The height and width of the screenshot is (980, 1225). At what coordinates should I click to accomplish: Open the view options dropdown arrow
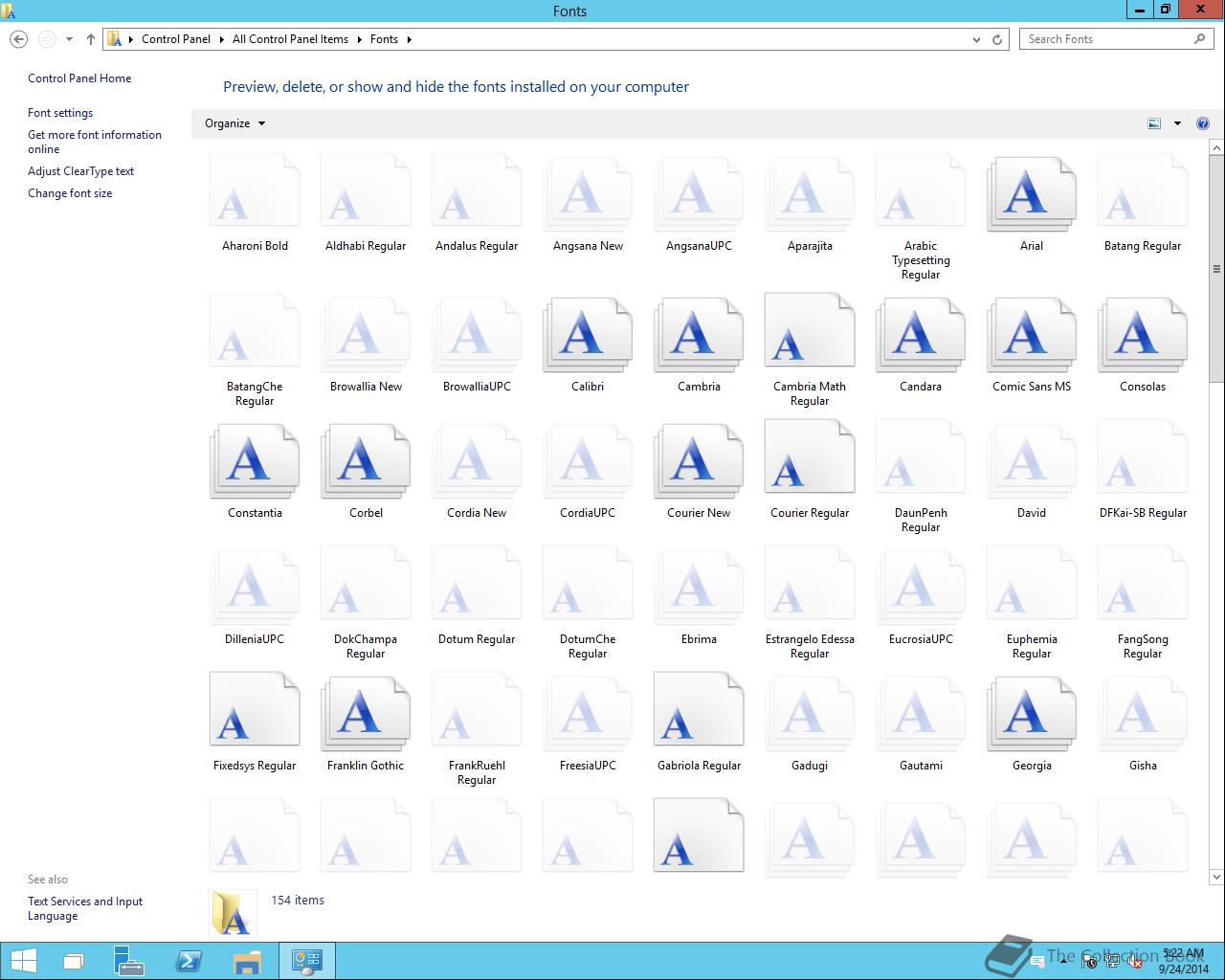[1177, 123]
